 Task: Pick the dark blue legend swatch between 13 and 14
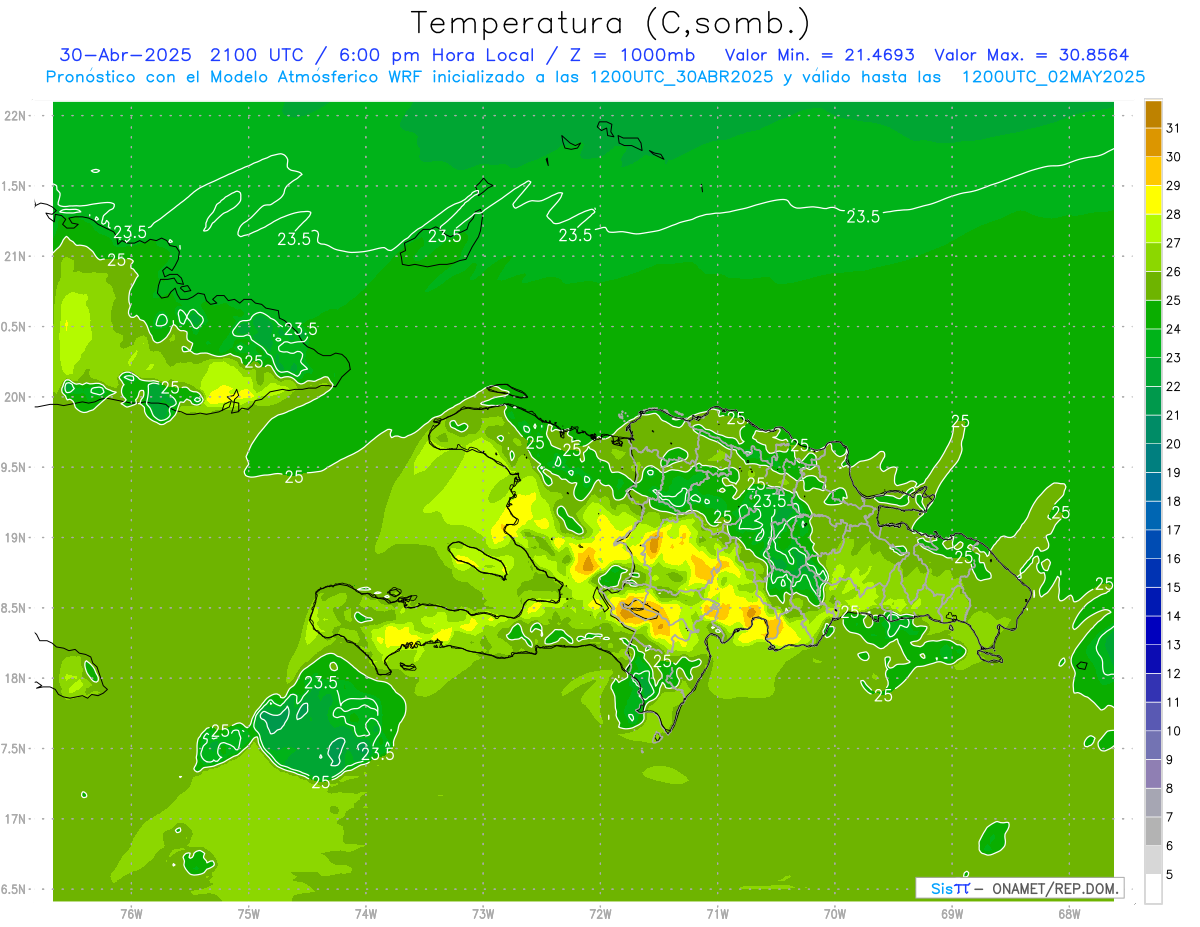(x=1153, y=630)
